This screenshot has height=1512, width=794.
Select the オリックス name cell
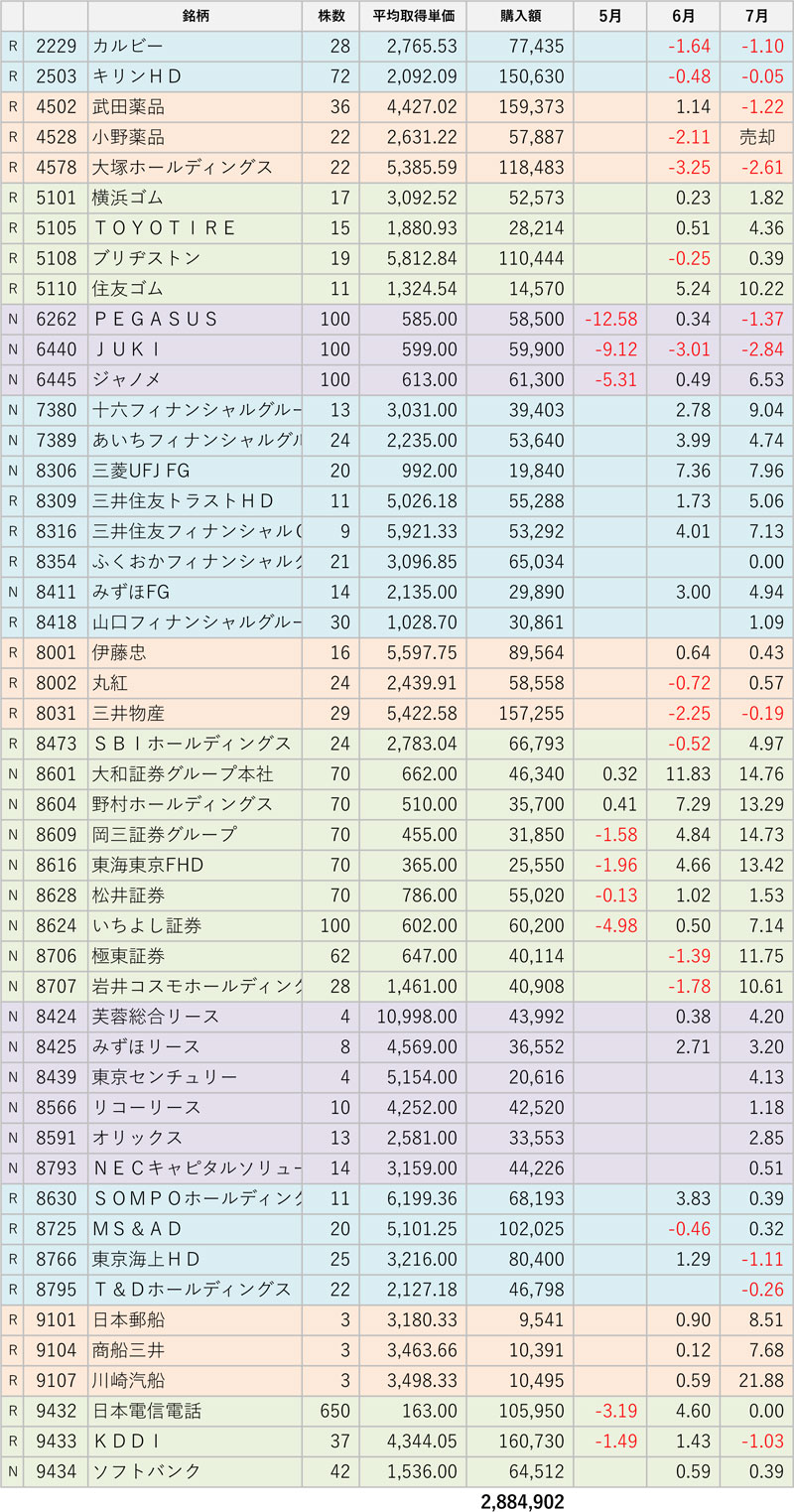[195, 1138]
